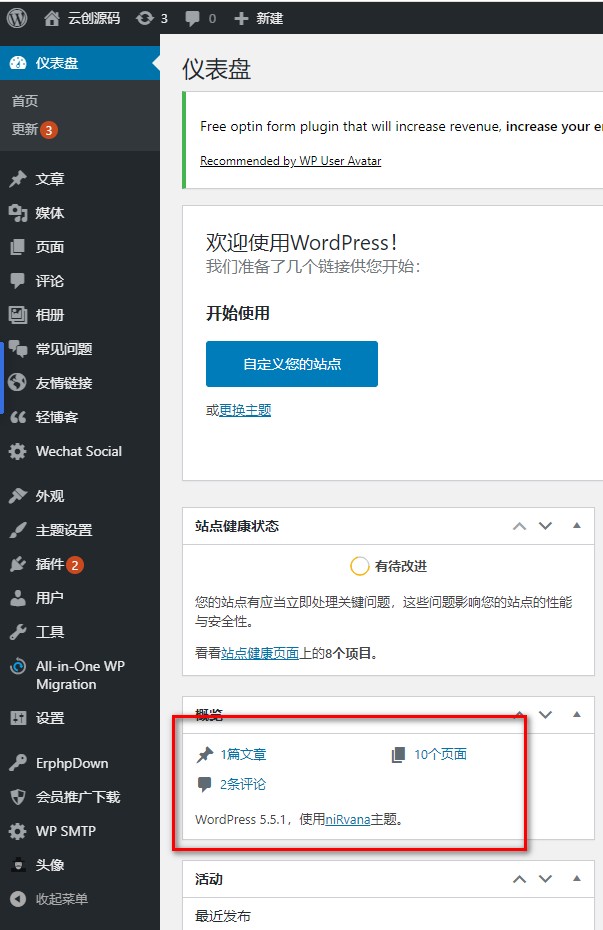603x930 pixels.
Task: Click the 1篇文章 link in overview
Action: [x=243, y=754]
